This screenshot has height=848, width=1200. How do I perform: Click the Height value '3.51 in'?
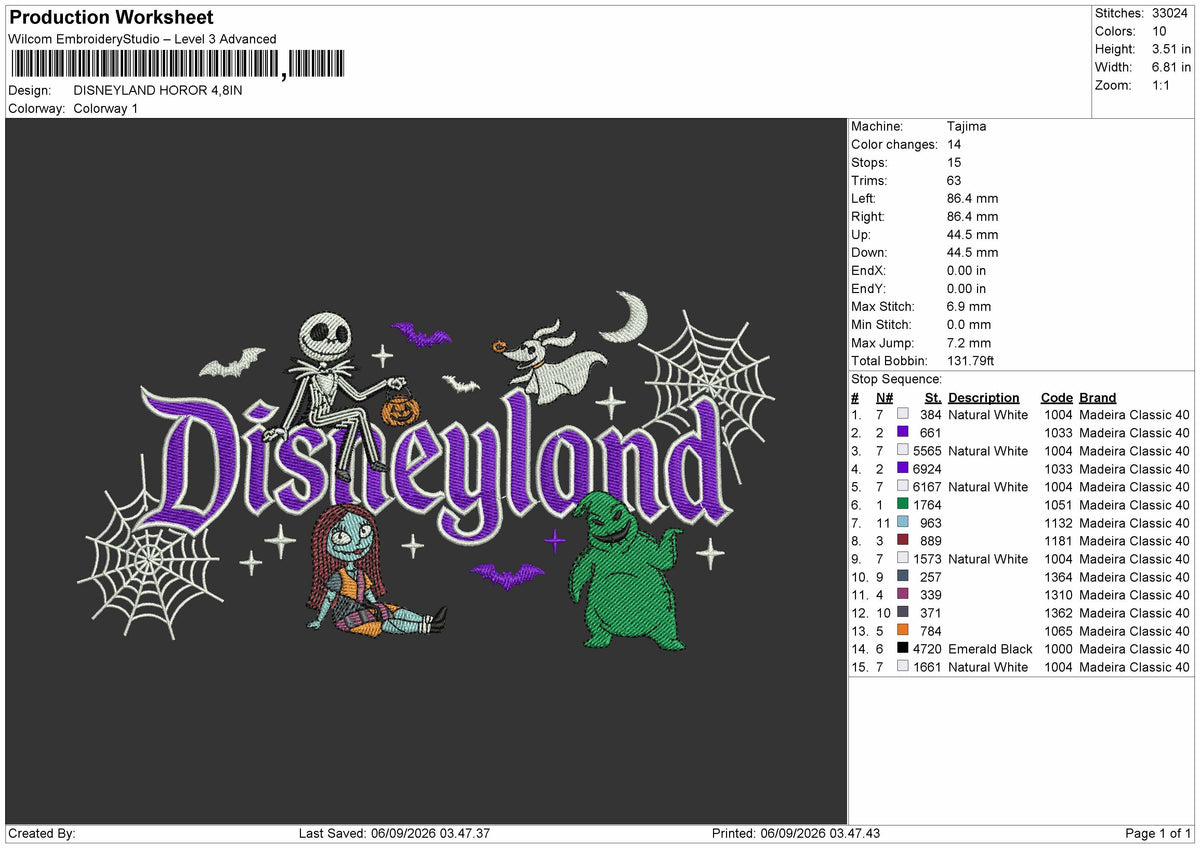tap(1170, 49)
